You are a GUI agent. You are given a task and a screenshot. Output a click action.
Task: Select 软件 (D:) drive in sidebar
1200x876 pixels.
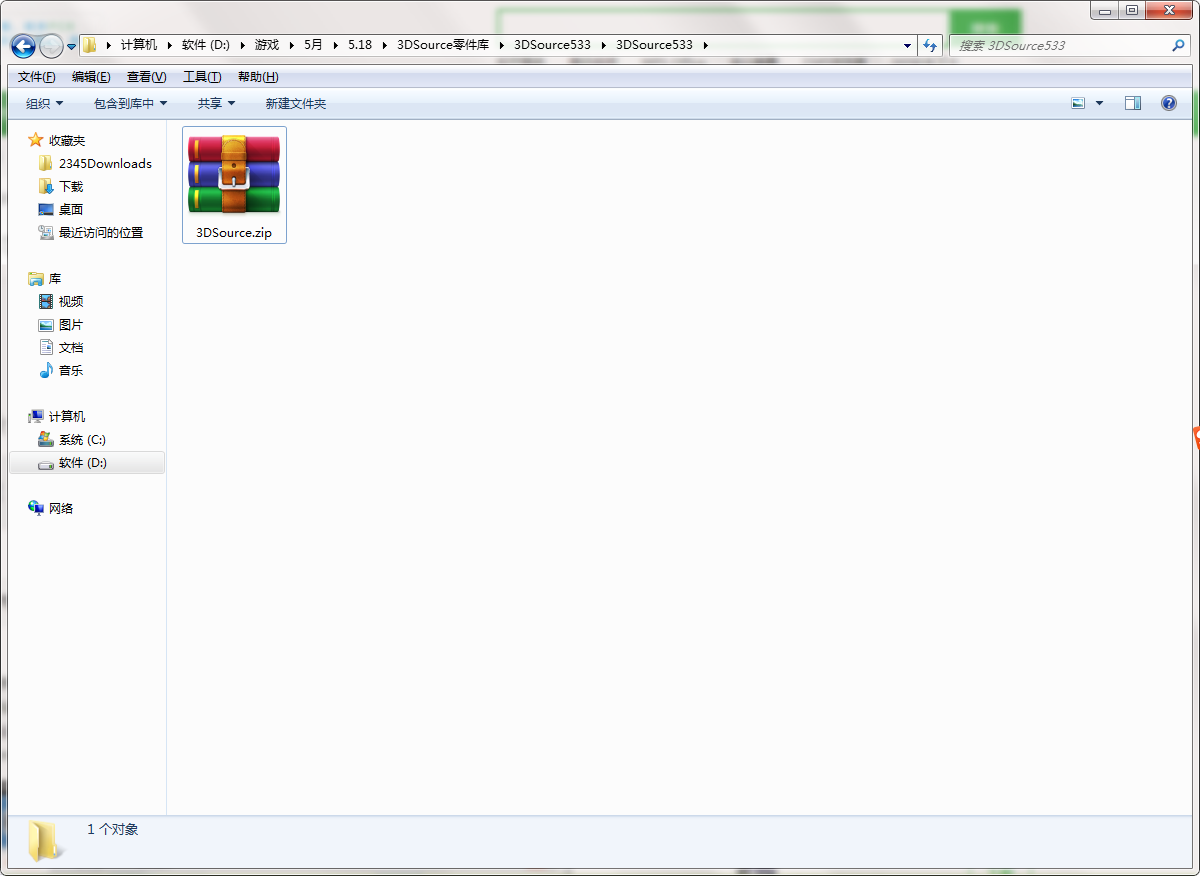[82, 463]
